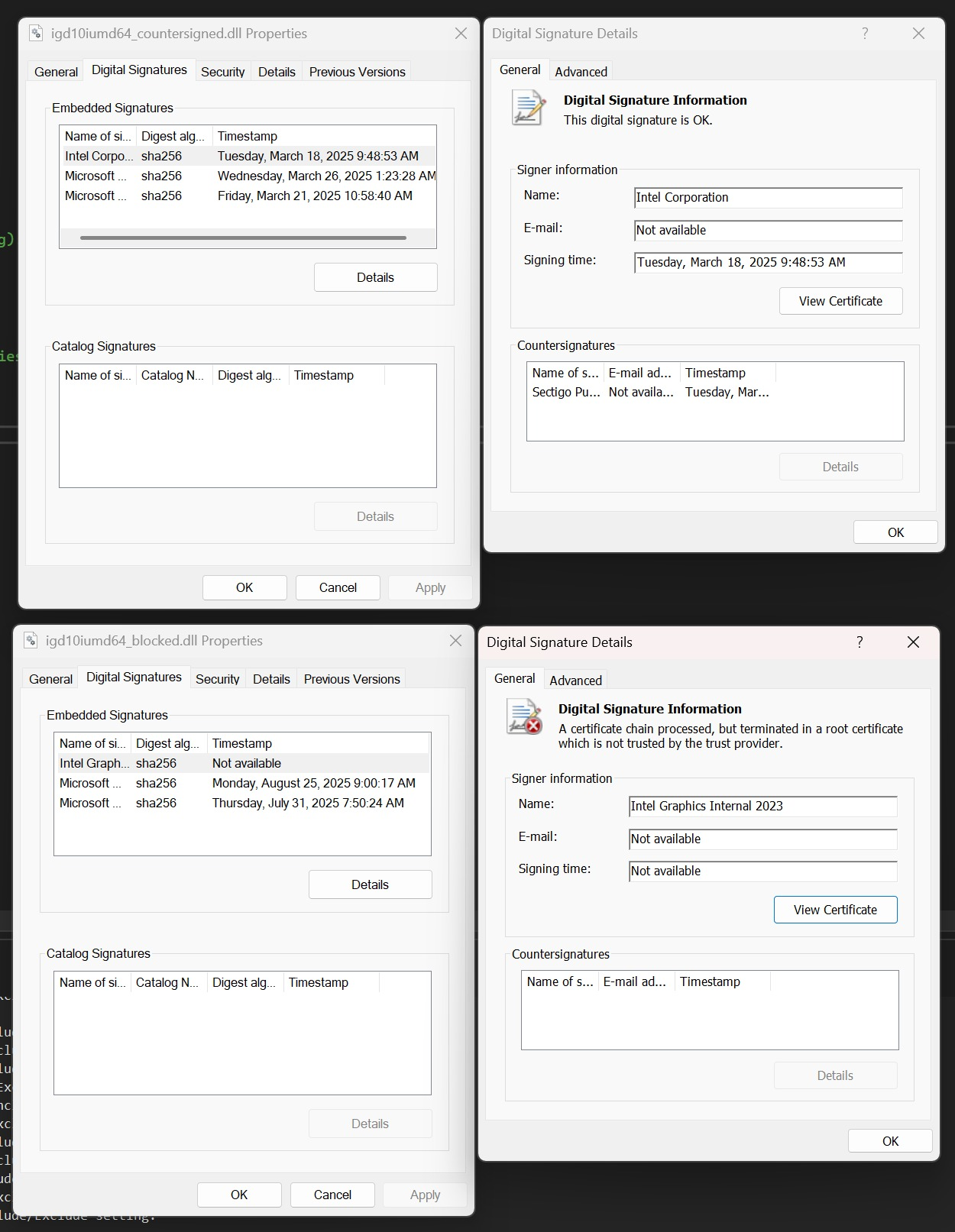Close the blocked.dll Properties window
Screen dimensions: 955x1232
(x=455, y=640)
